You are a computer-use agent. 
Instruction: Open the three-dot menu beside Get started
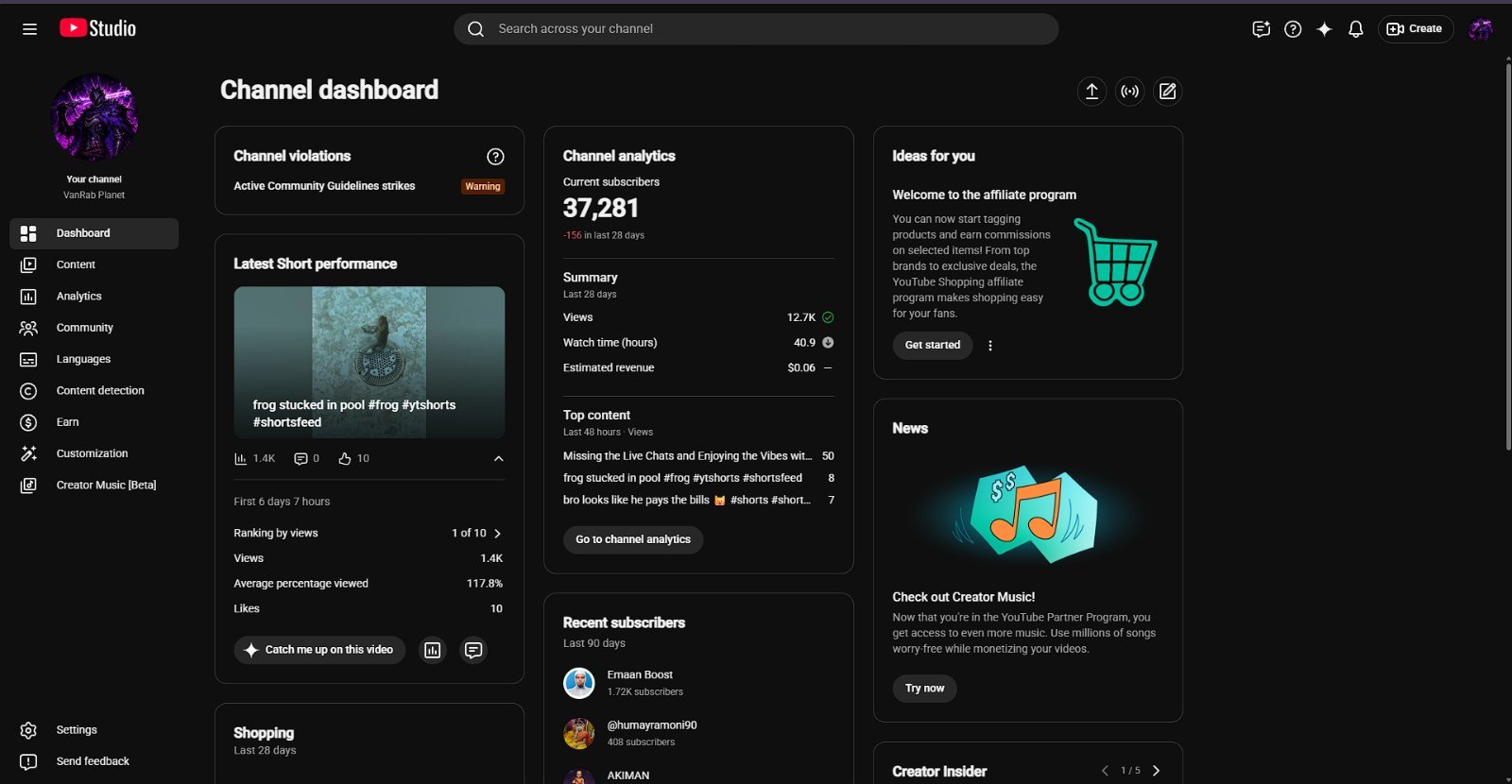coord(990,346)
